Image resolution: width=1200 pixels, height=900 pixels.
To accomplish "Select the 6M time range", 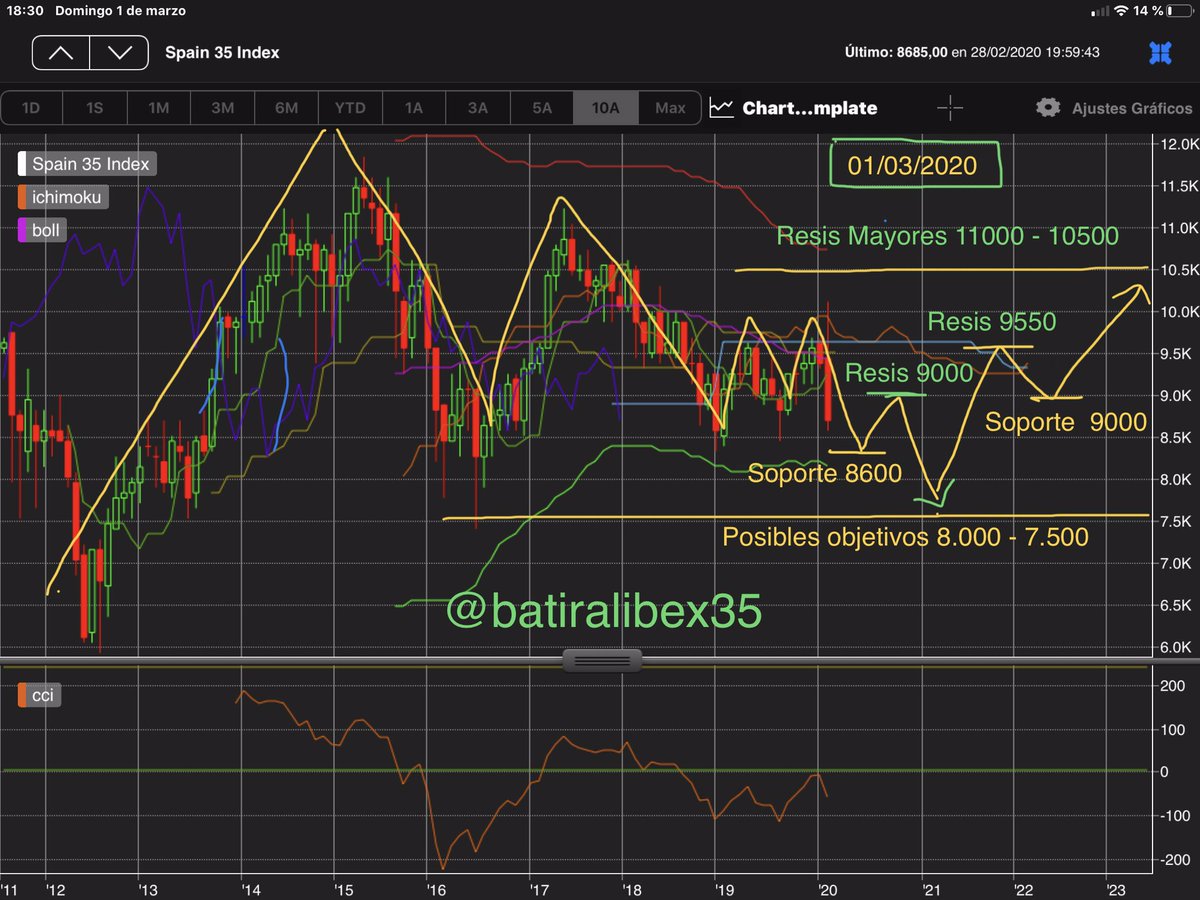I will [x=286, y=108].
